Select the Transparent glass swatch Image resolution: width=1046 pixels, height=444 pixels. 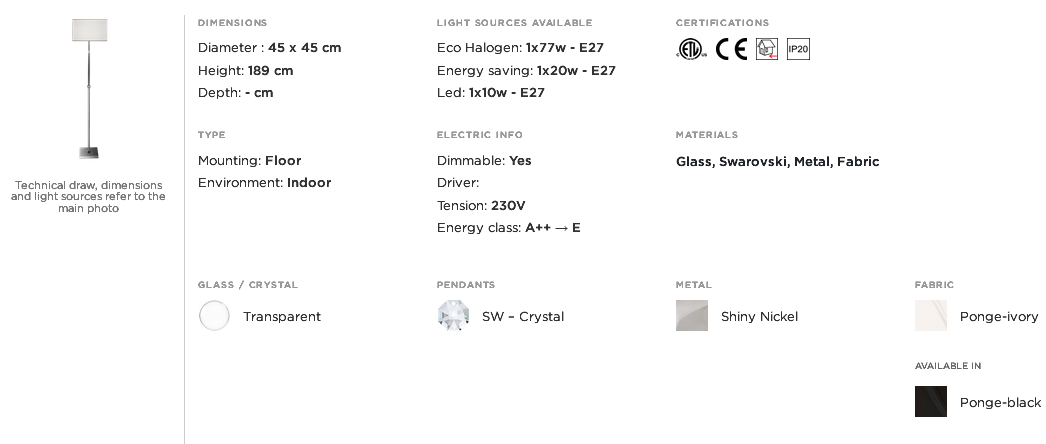point(214,315)
